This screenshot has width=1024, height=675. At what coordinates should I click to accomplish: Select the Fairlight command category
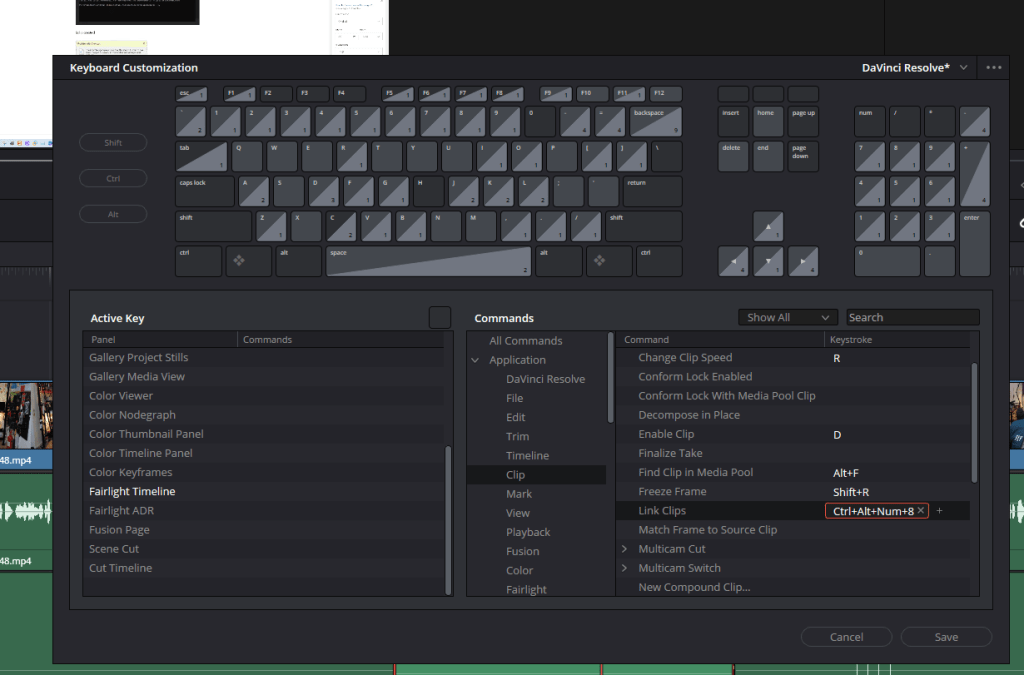[537, 589]
